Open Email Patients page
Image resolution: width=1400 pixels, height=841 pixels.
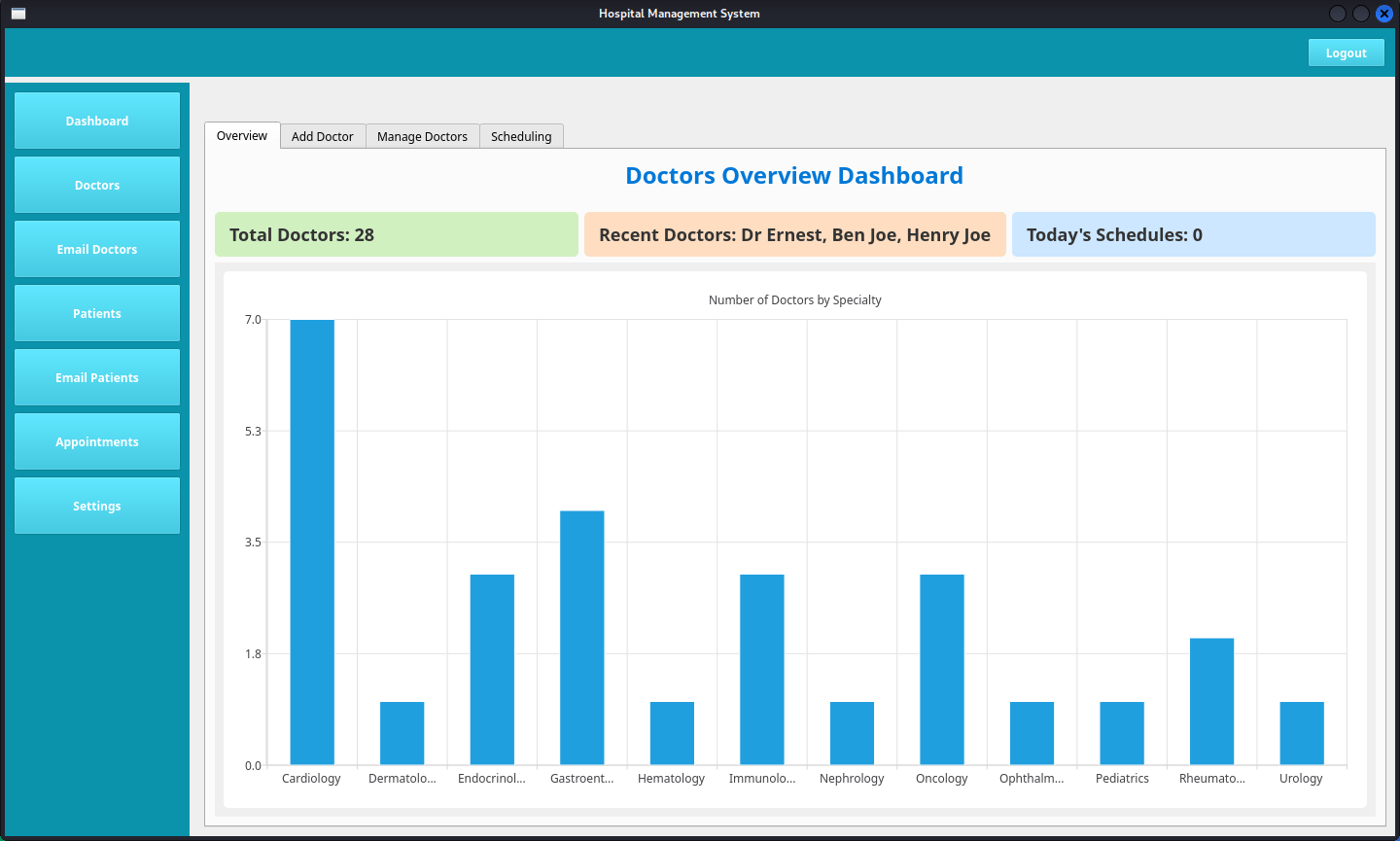[97, 377]
